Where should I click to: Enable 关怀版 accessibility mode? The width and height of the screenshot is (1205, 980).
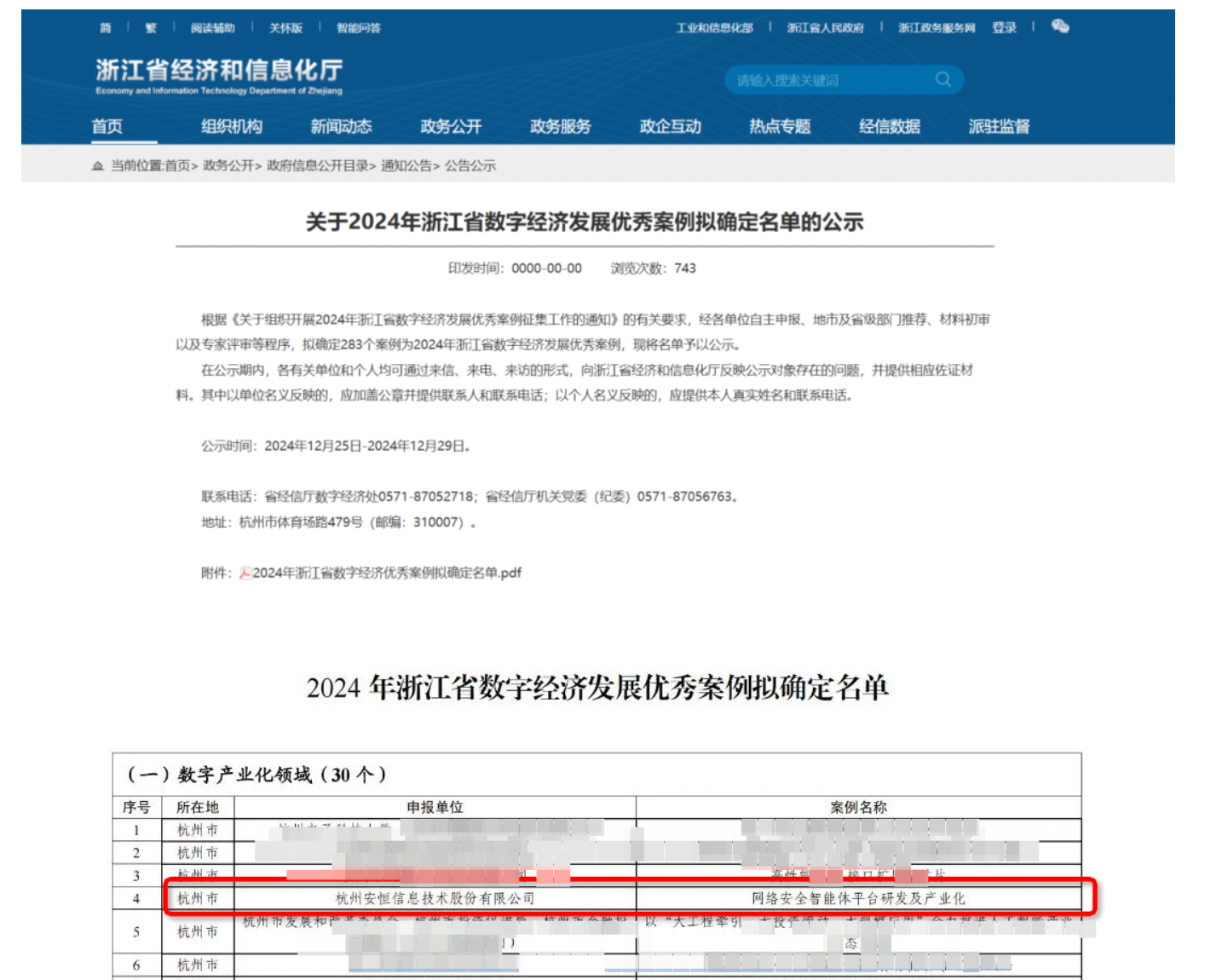(x=285, y=28)
